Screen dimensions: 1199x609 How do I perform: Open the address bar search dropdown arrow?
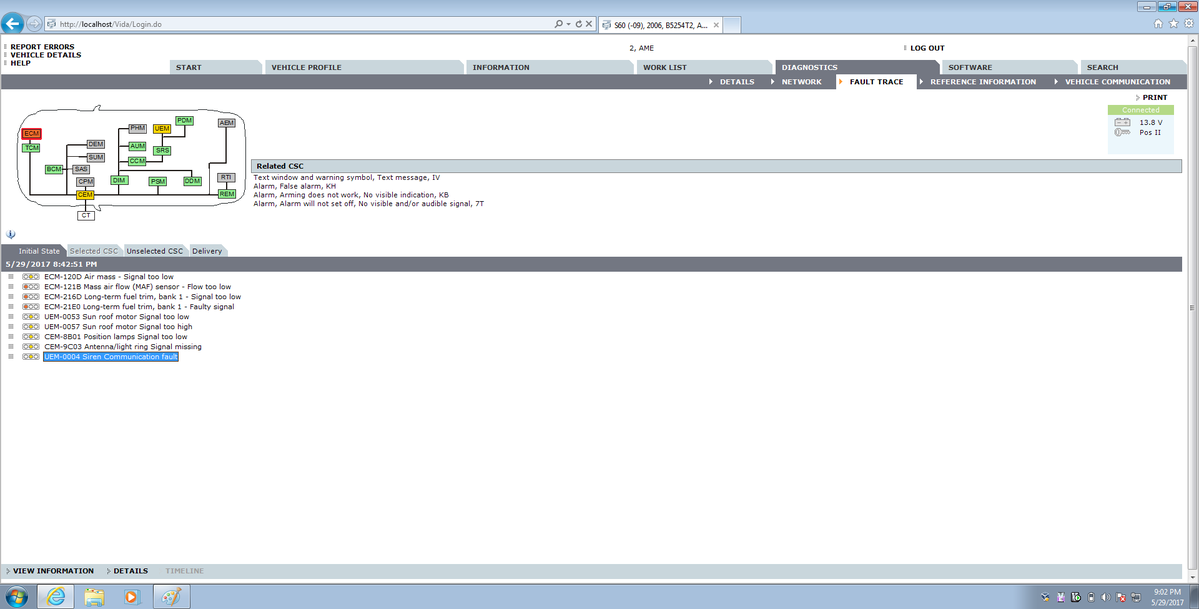pos(567,23)
